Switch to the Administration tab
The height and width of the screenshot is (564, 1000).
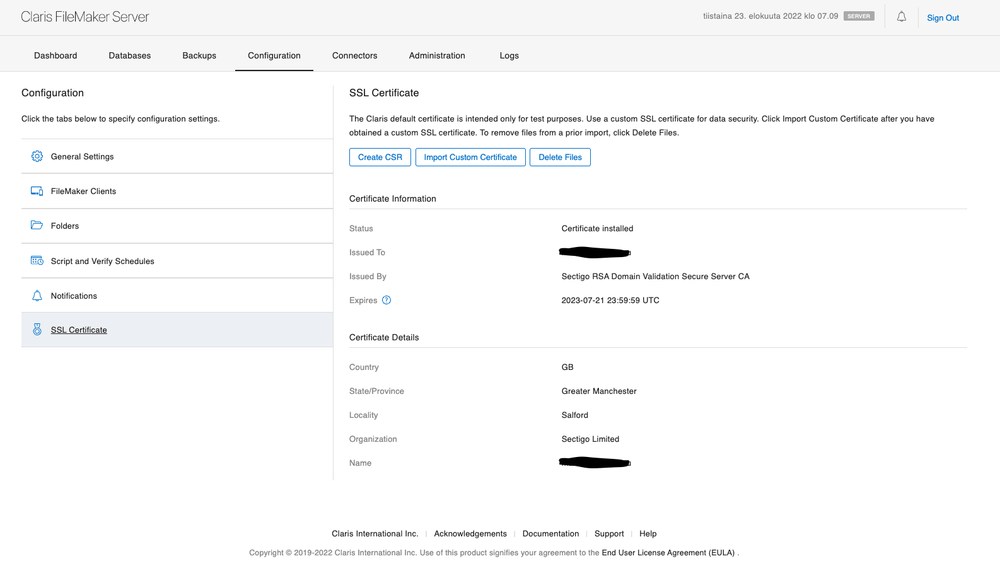(x=437, y=56)
